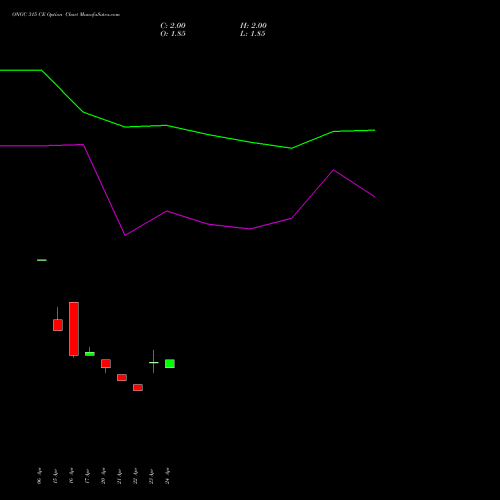Click the 'H: 2.00' high value

(253, 26)
